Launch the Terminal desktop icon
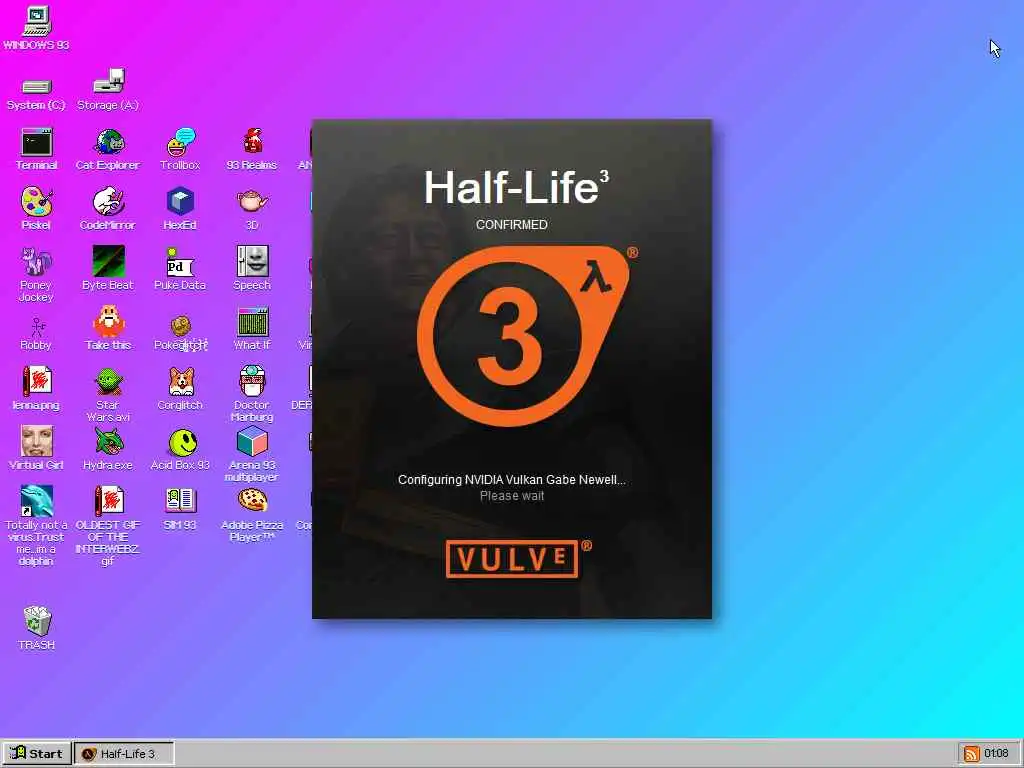The height and width of the screenshot is (768, 1024). pos(37,150)
